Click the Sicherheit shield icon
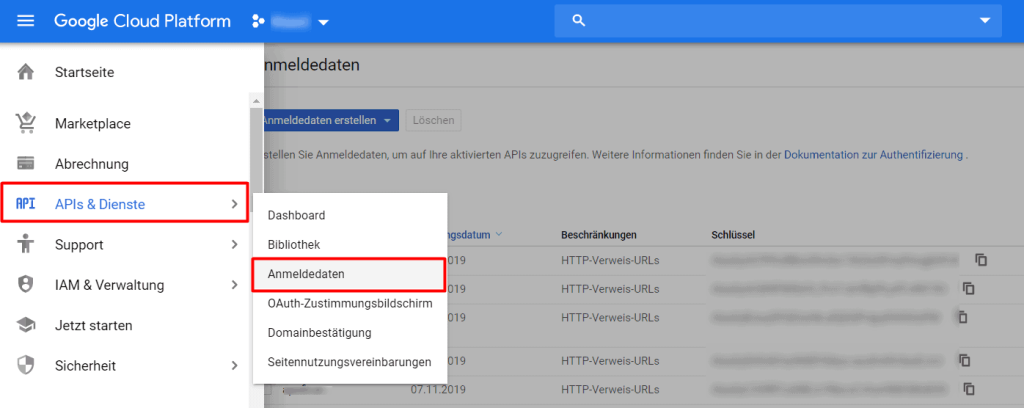Screen dimensions: 1024x408 25,365
